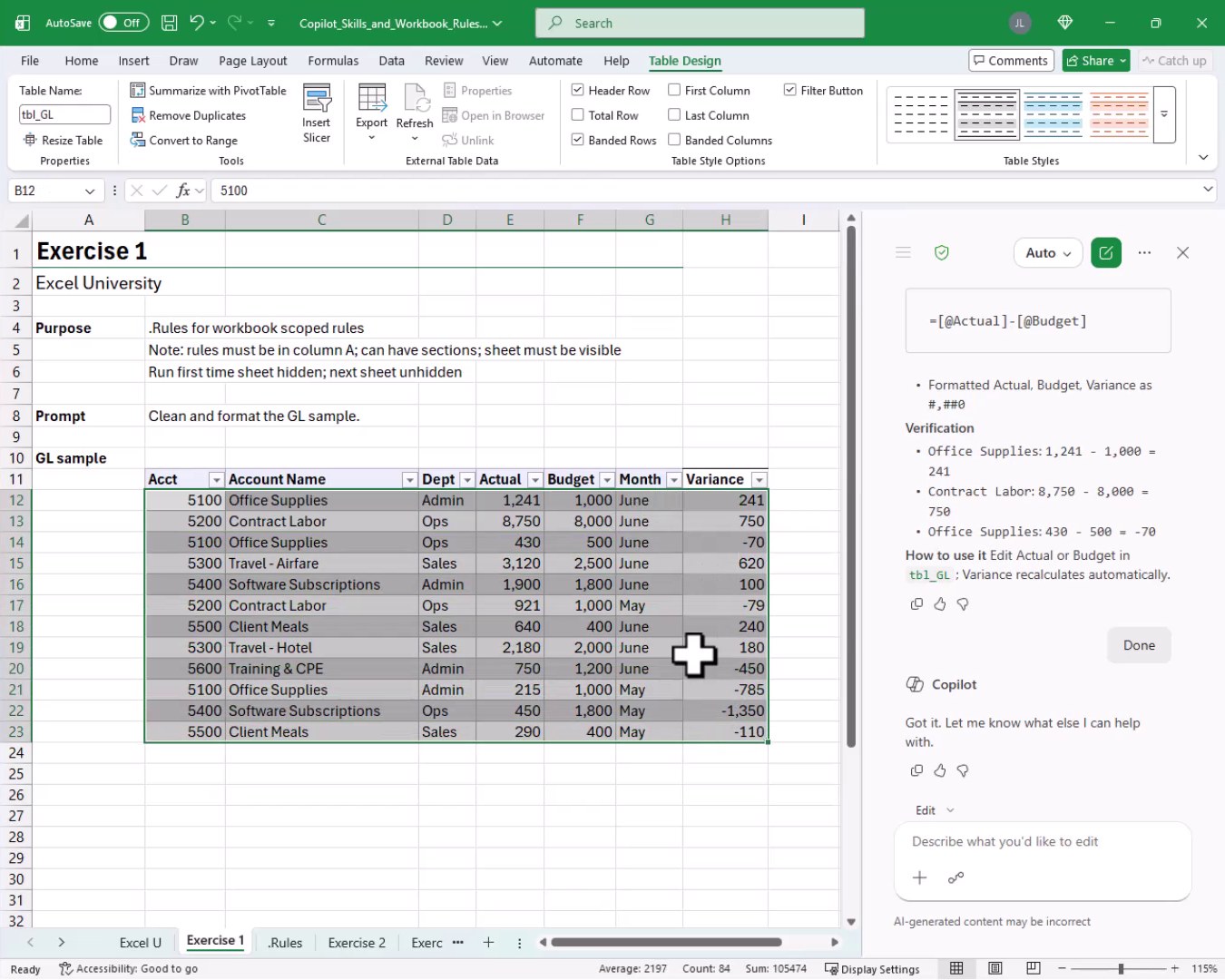This screenshot has height=980, width=1225.
Task: Thumbs up the 'Got it' response
Action: point(940,770)
